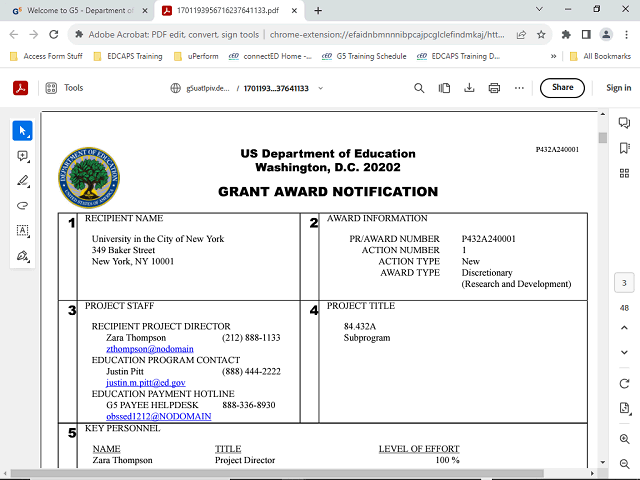Screen dimensions: 640x480
Task: Open uPerform bookmark folder
Action: (x=196, y=56)
